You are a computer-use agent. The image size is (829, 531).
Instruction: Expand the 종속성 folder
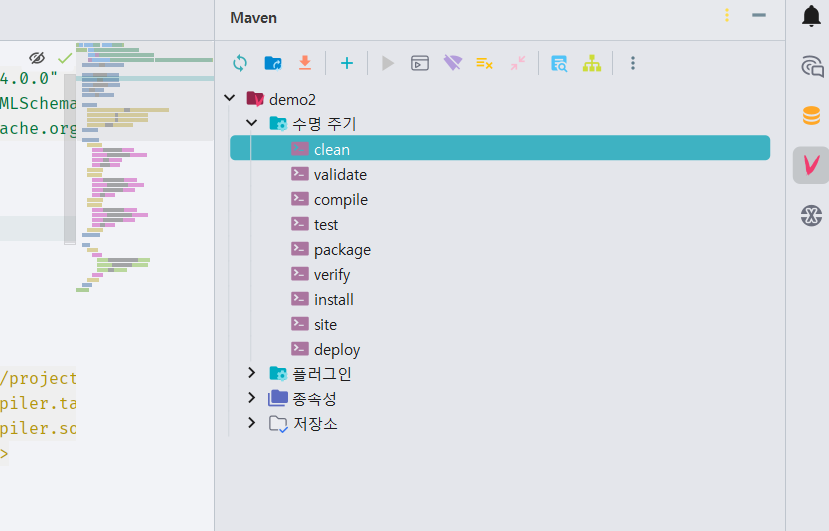tap(252, 397)
